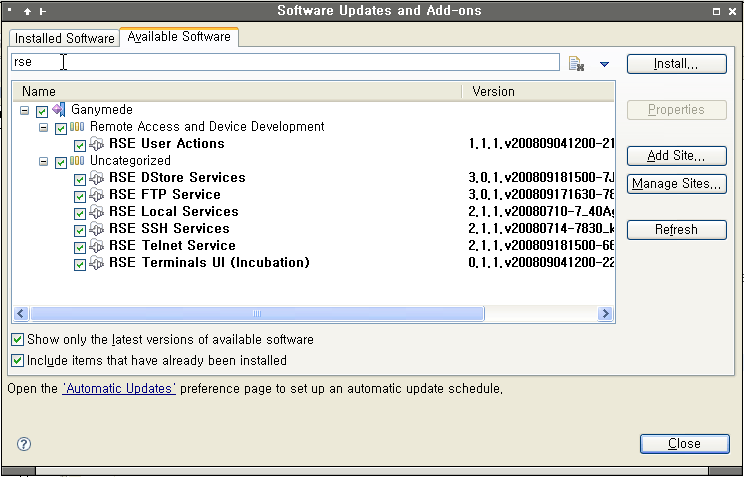
Task: Click version 1.1.1.v200809041200 of RSE User Actions
Action: pyautogui.click(x=541, y=144)
